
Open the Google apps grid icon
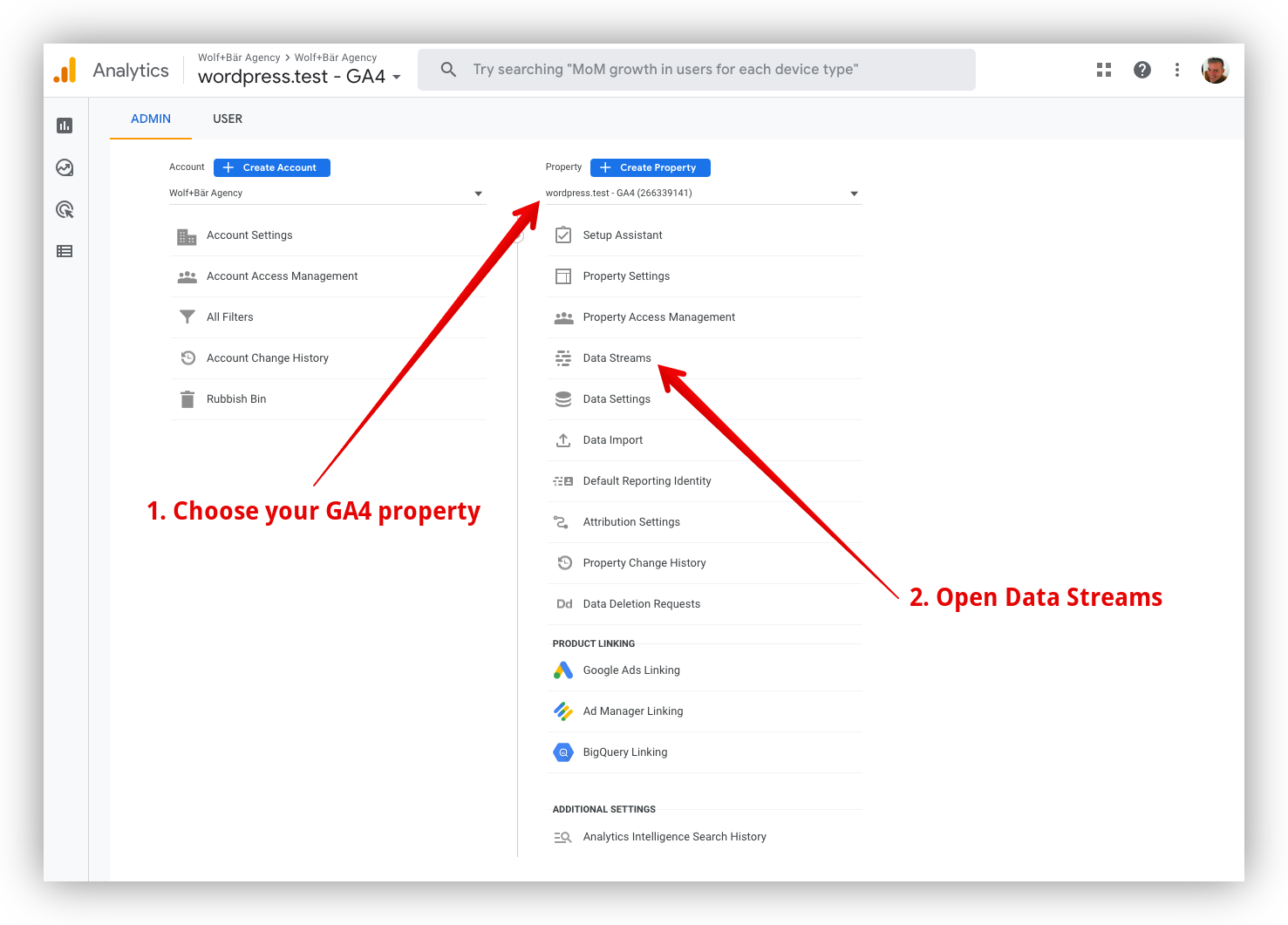click(1104, 70)
